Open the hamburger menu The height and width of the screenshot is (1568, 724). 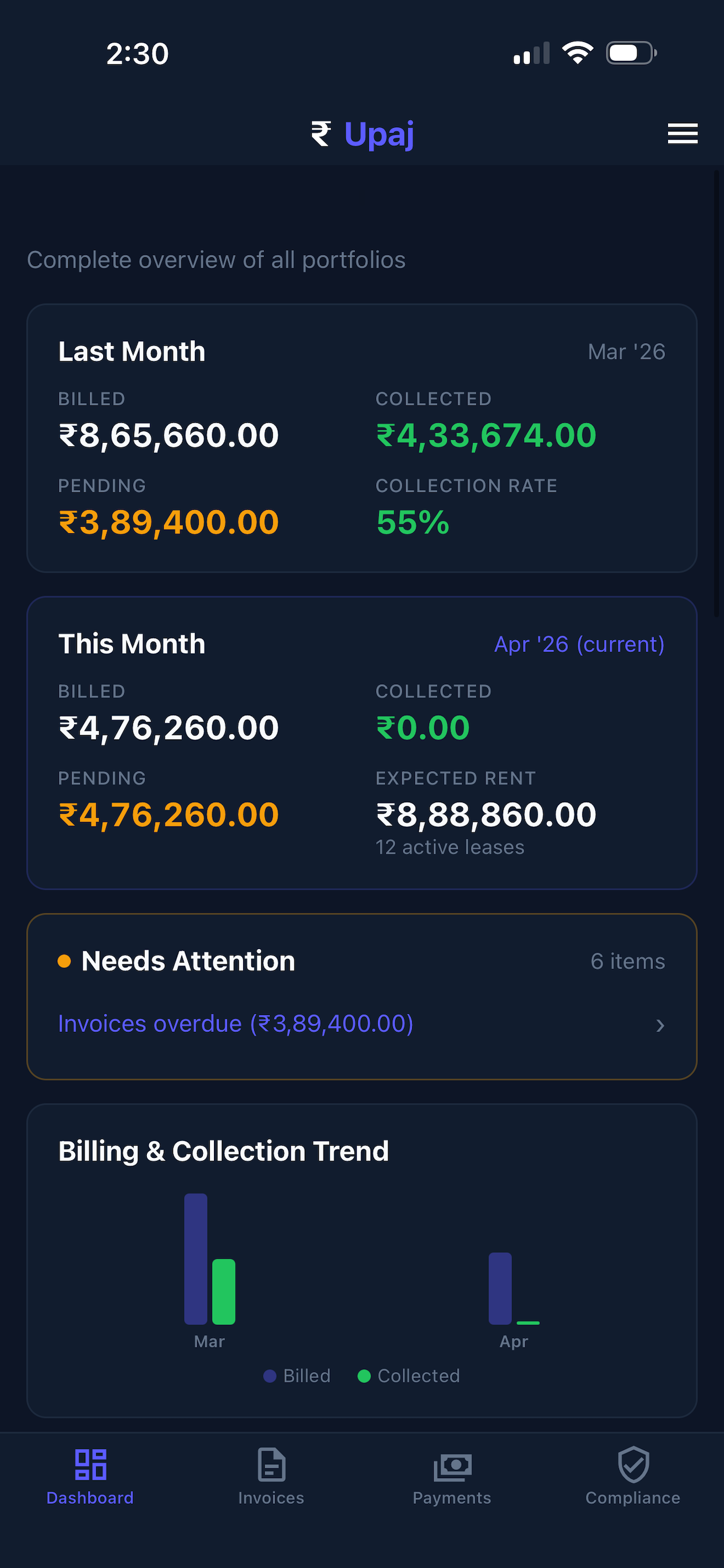pyautogui.click(x=682, y=134)
